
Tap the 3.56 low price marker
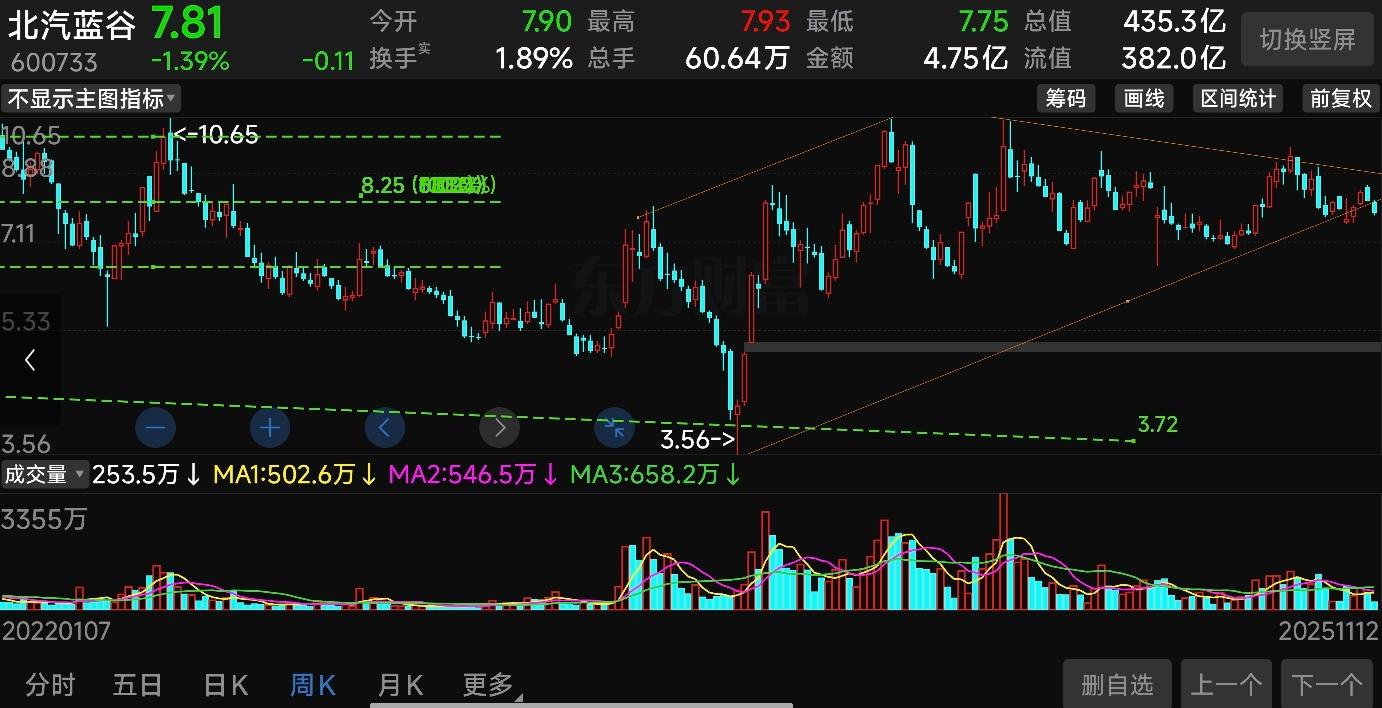click(698, 438)
